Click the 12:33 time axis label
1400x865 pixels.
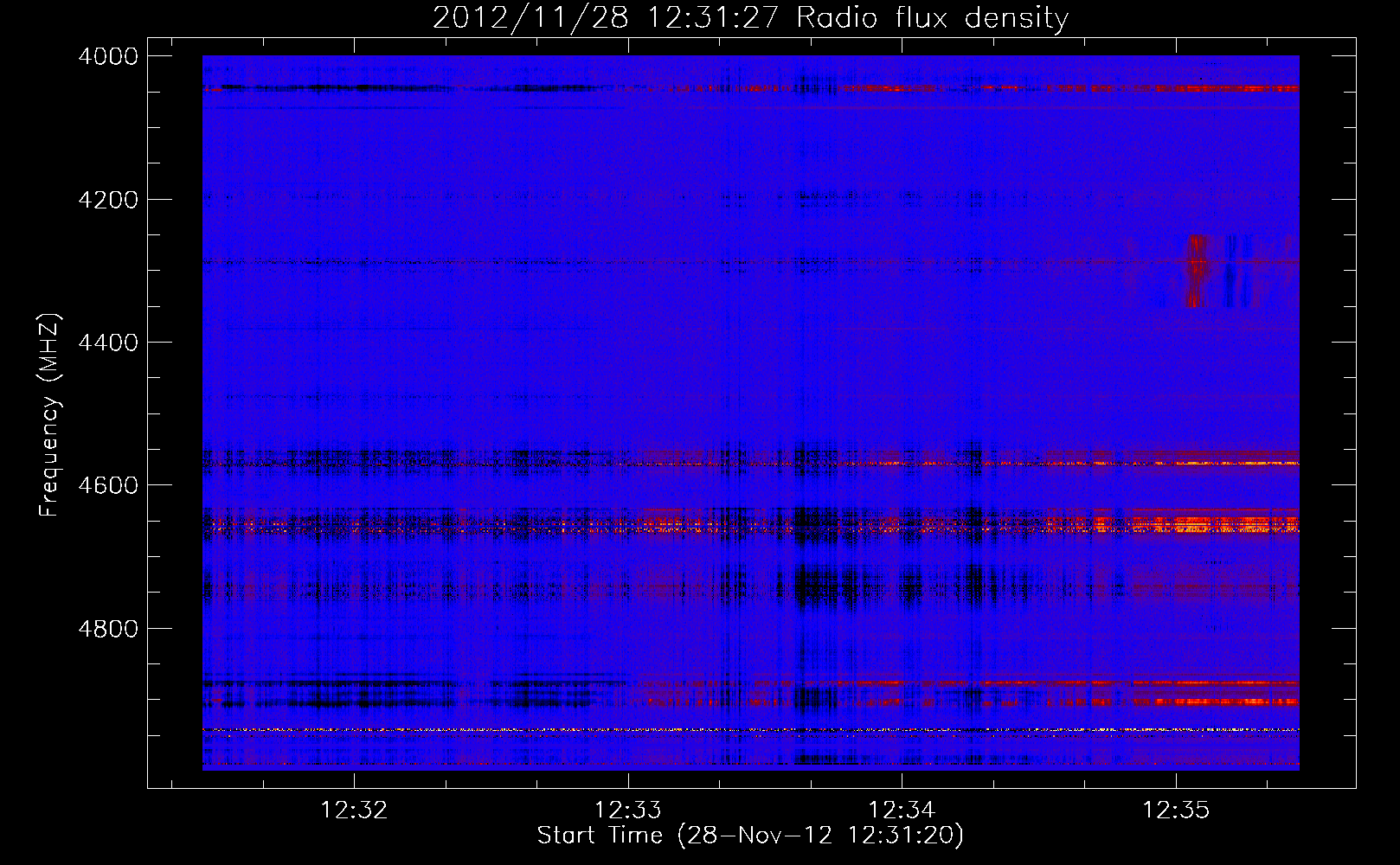coord(628,811)
